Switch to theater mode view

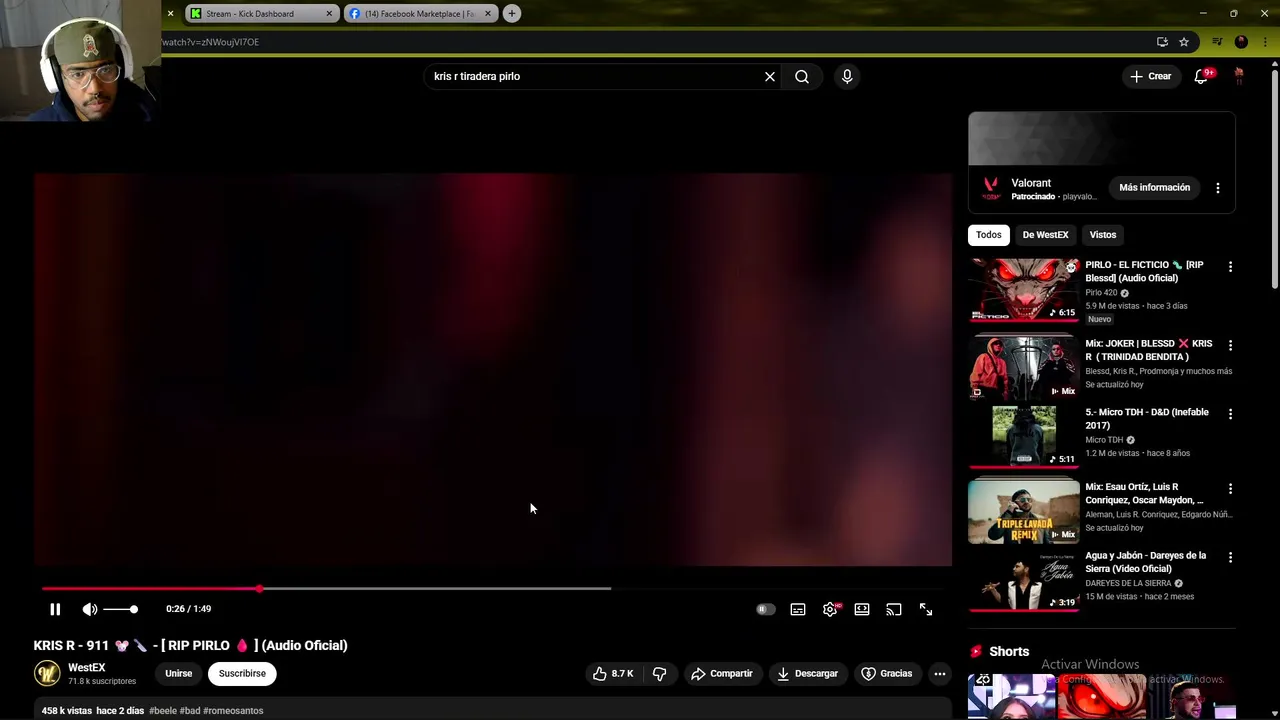coord(862,609)
